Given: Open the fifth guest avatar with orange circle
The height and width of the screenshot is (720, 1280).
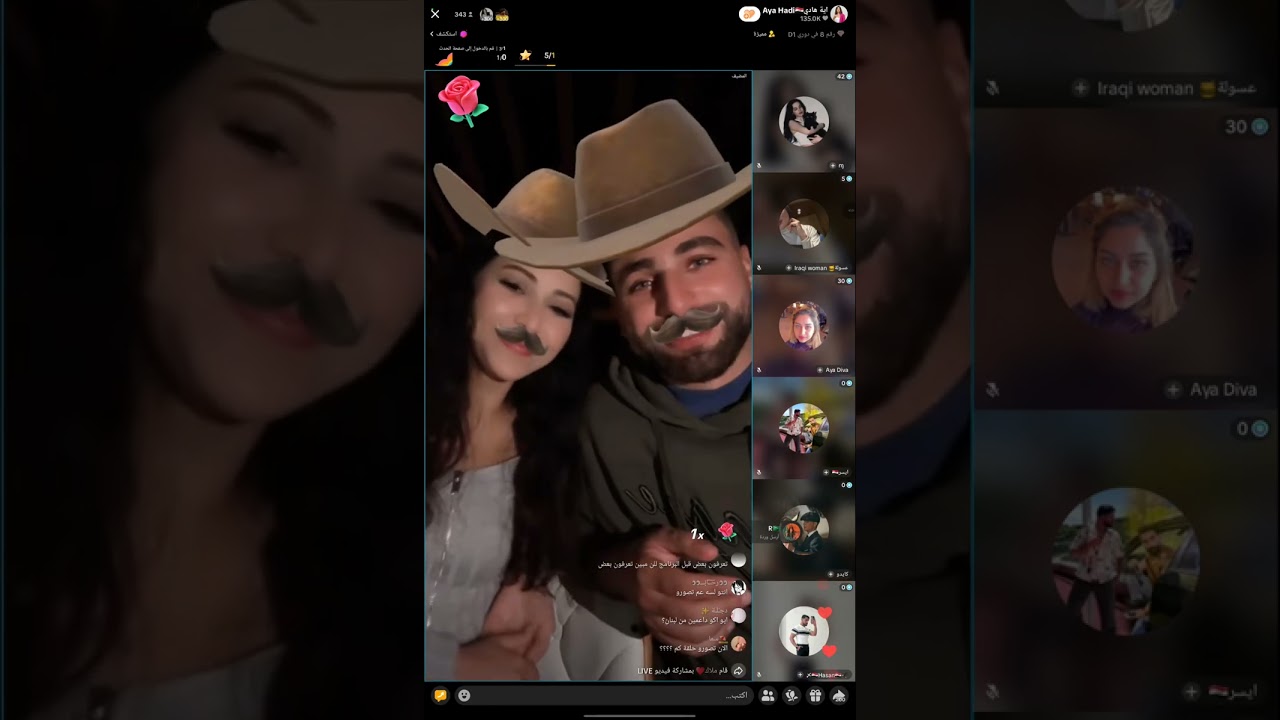Looking at the screenshot, I should point(804,530).
